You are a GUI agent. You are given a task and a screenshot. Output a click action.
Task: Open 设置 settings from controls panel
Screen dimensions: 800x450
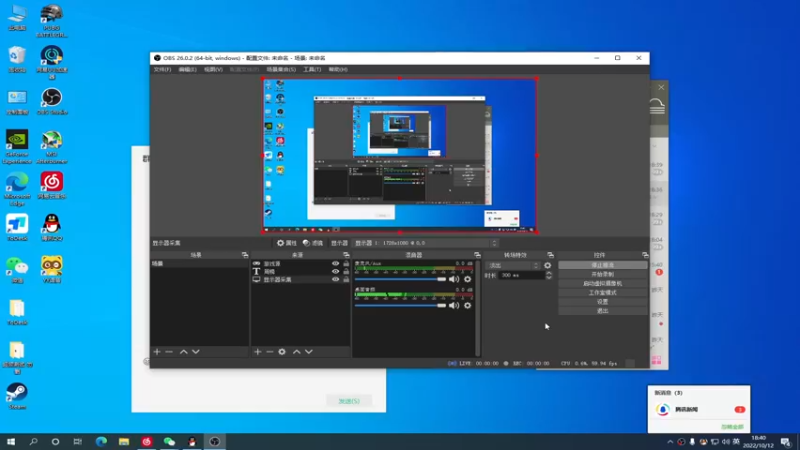tap(603, 302)
